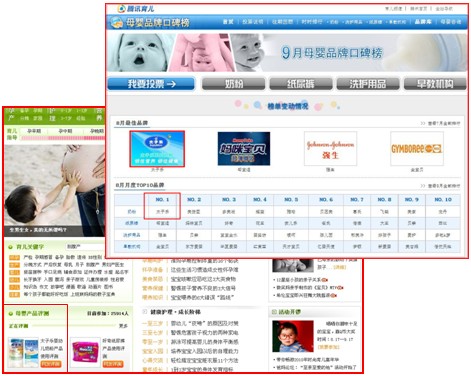The height and width of the screenshot is (376, 471).
Task: Click the baby with red glasses photo
Action: [x=293, y=336]
